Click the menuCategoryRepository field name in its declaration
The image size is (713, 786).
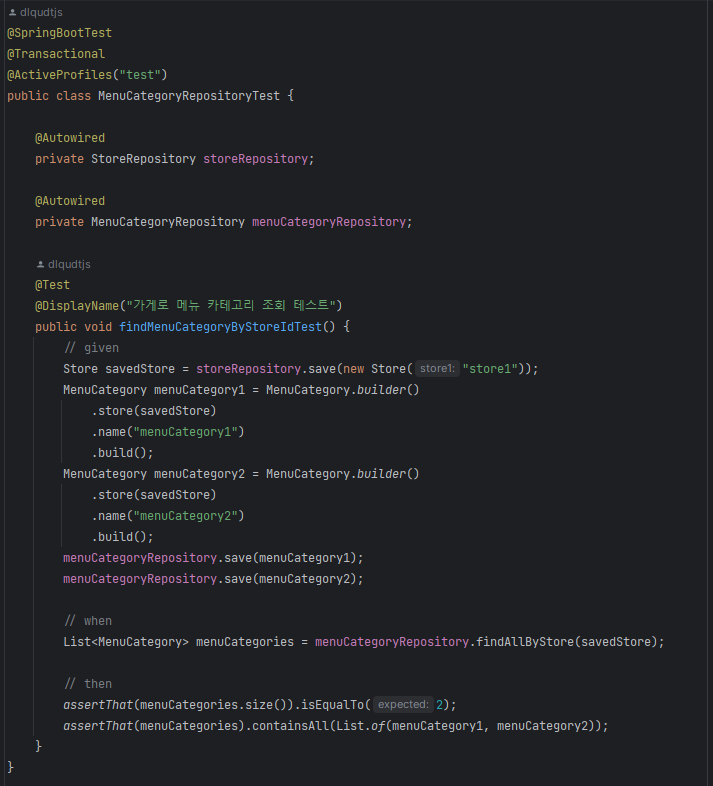[329, 222]
